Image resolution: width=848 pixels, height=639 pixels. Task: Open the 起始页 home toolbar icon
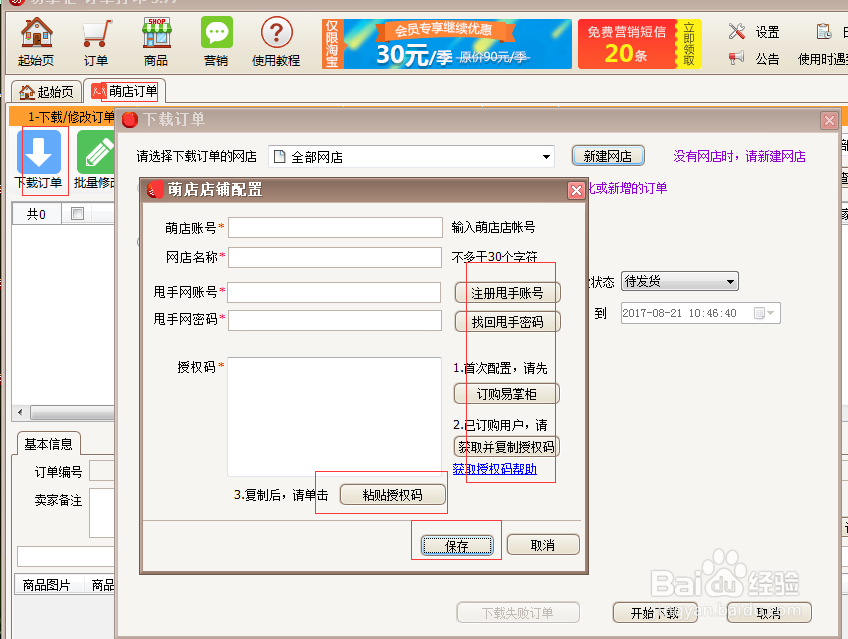pos(36,42)
